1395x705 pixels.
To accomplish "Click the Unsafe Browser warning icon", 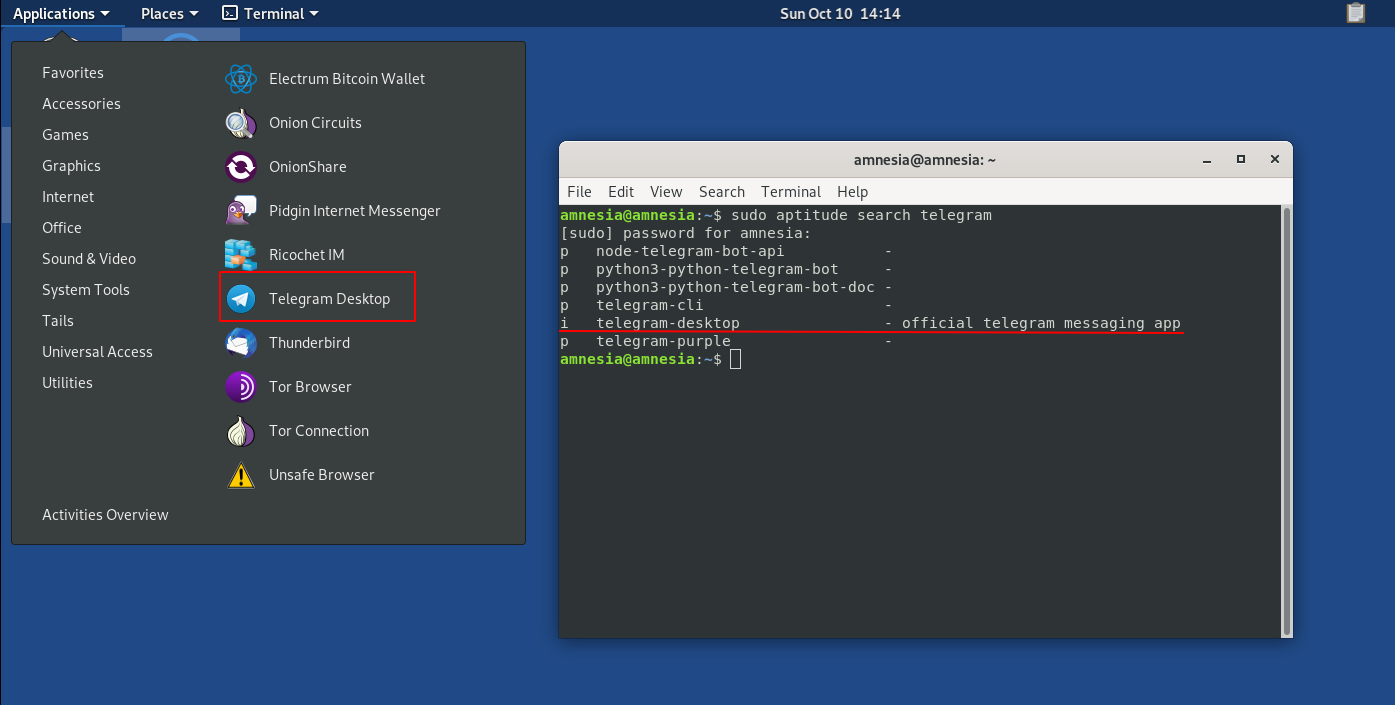I will (x=241, y=475).
